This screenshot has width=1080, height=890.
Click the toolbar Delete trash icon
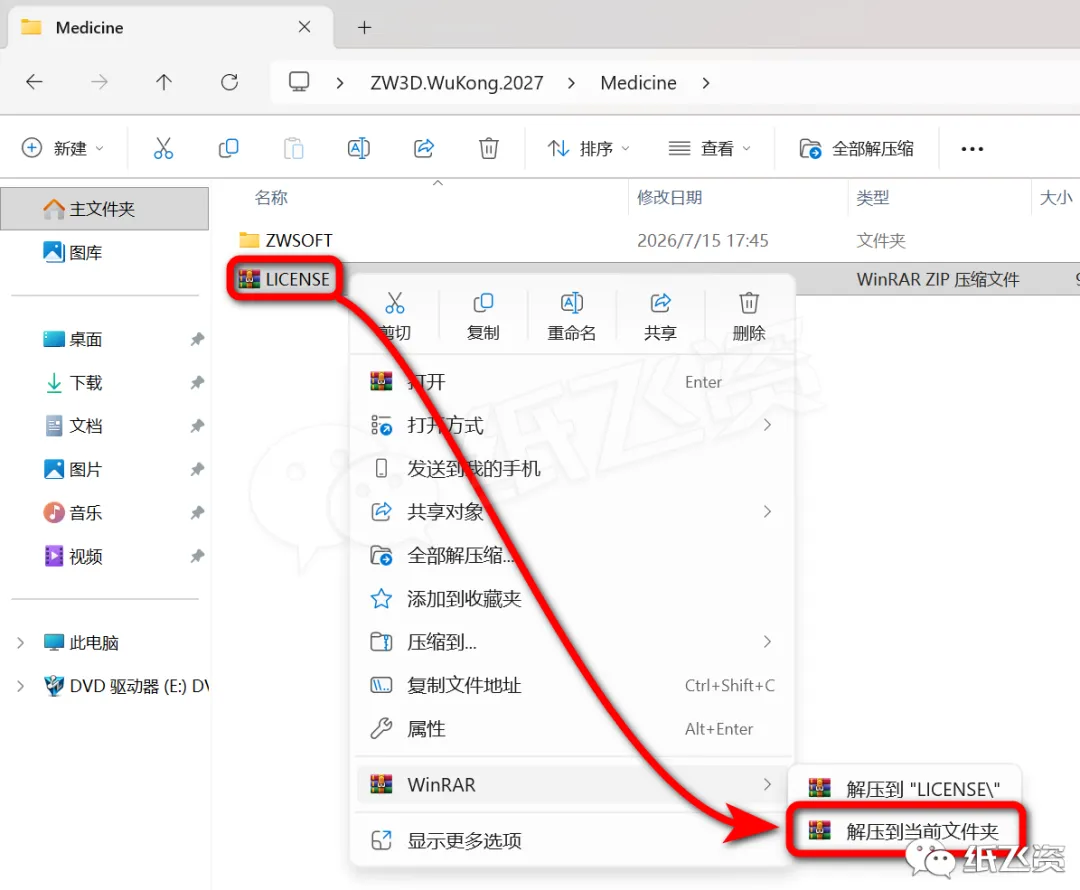point(488,148)
